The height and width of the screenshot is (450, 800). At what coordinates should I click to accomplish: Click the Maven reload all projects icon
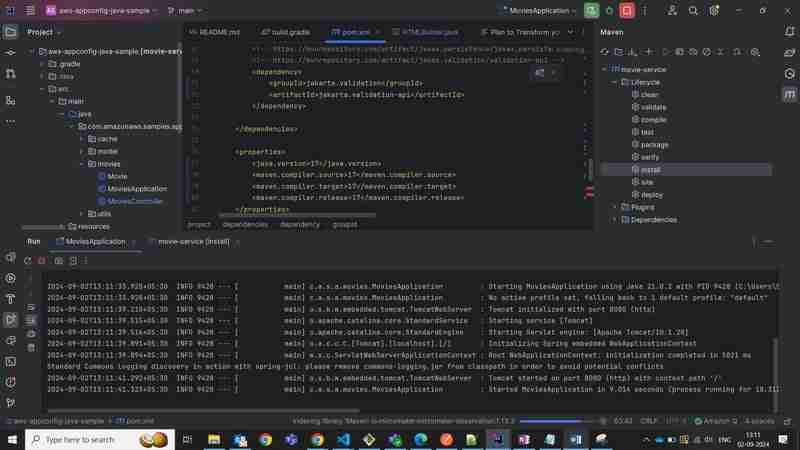(605, 52)
